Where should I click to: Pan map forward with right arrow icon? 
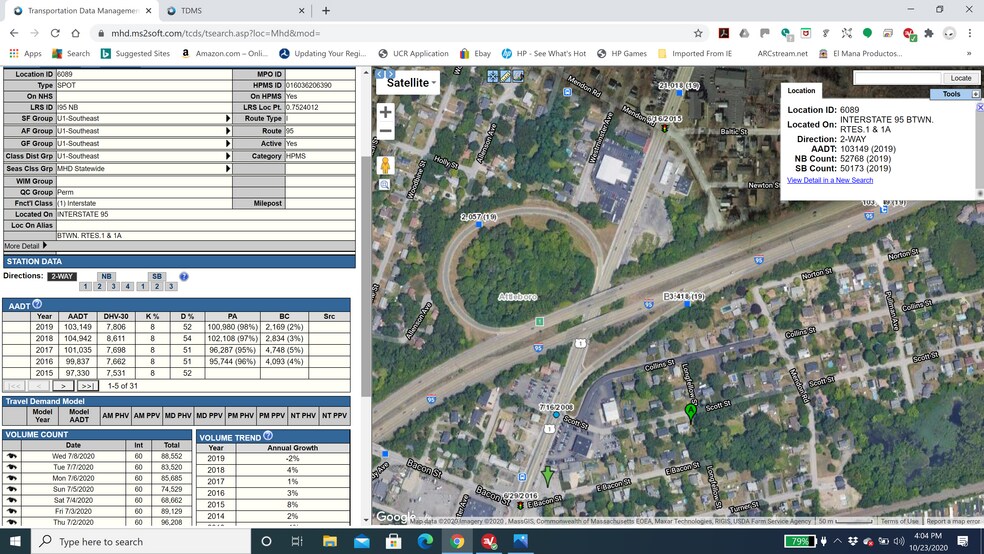[x=390, y=74]
